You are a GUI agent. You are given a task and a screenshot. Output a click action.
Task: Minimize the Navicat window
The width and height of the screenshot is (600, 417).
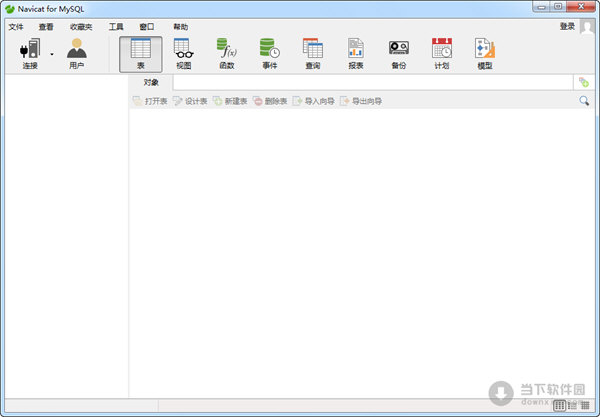tap(541, 7)
